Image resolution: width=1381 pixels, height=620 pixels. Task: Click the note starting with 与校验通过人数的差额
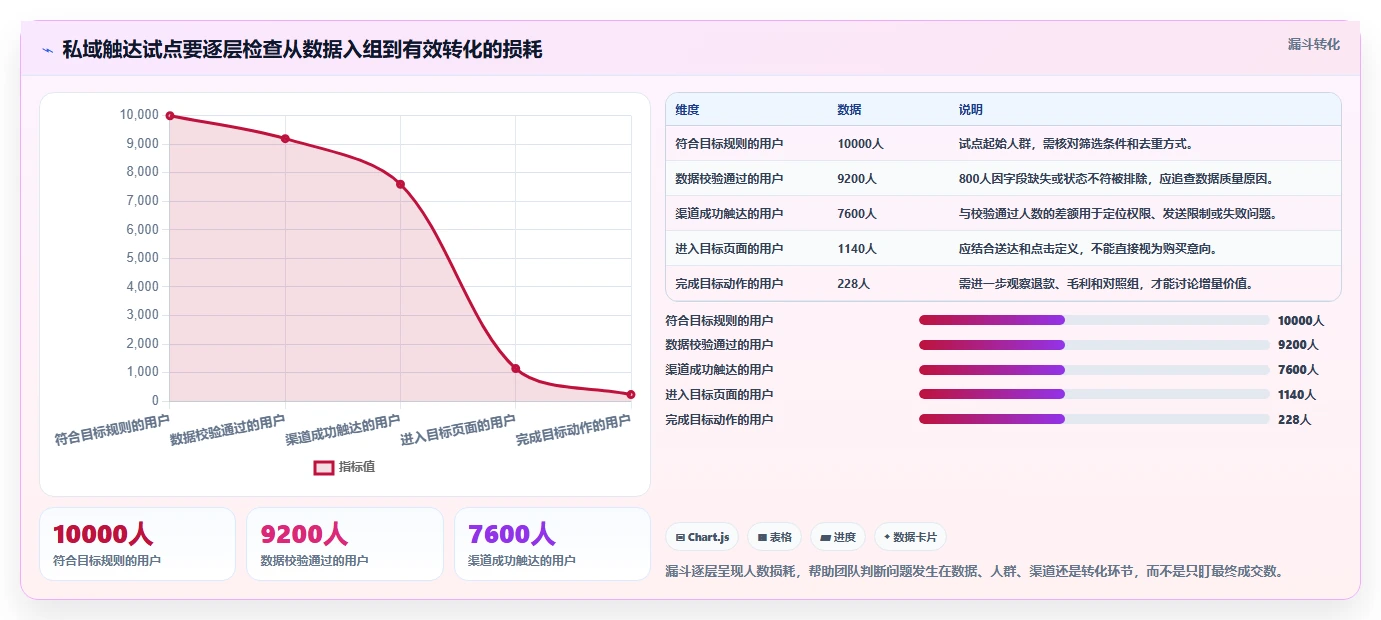1118,214
